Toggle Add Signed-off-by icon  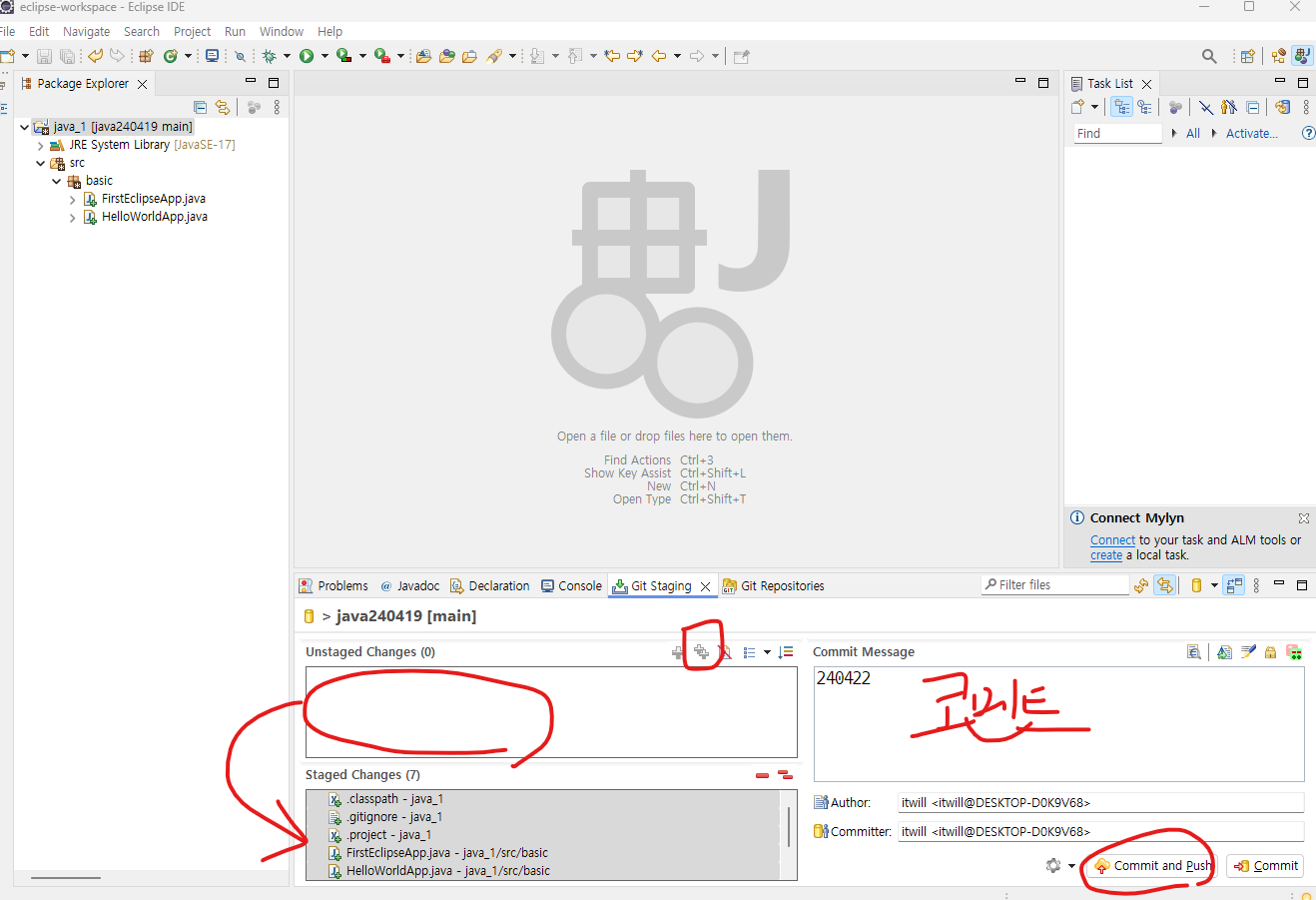click(x=1248, y=652)
